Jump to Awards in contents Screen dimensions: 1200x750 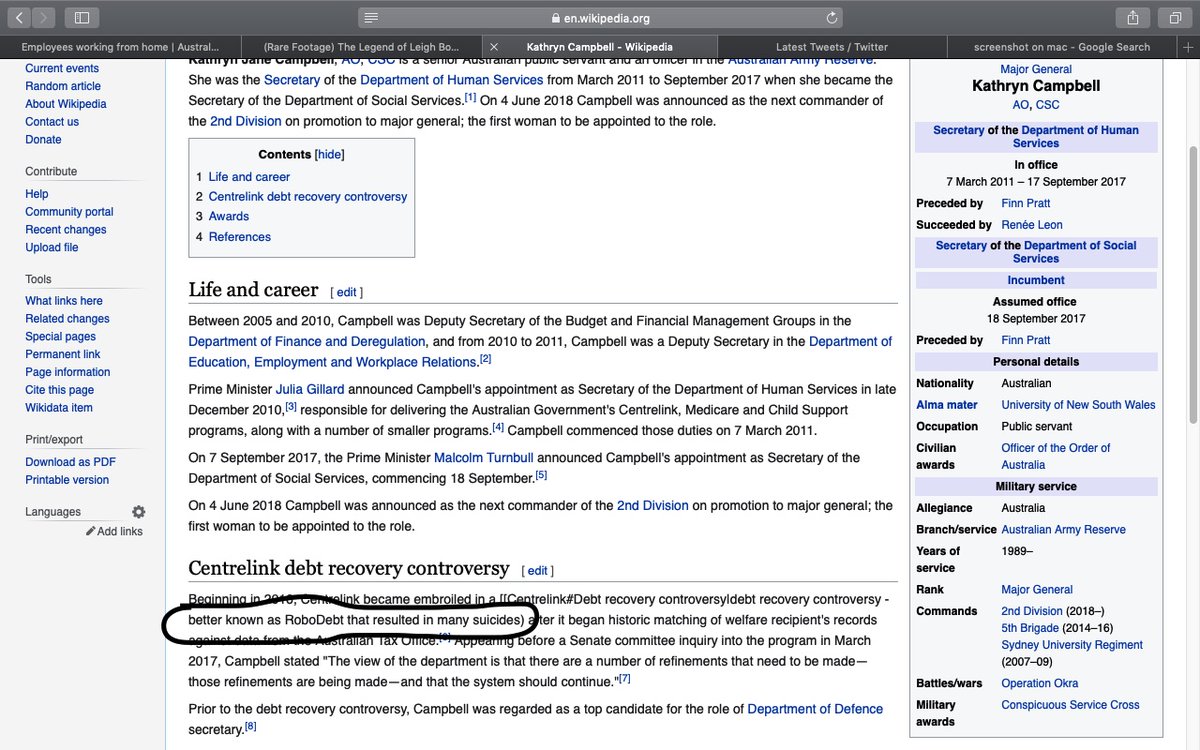tap(229, 217)
